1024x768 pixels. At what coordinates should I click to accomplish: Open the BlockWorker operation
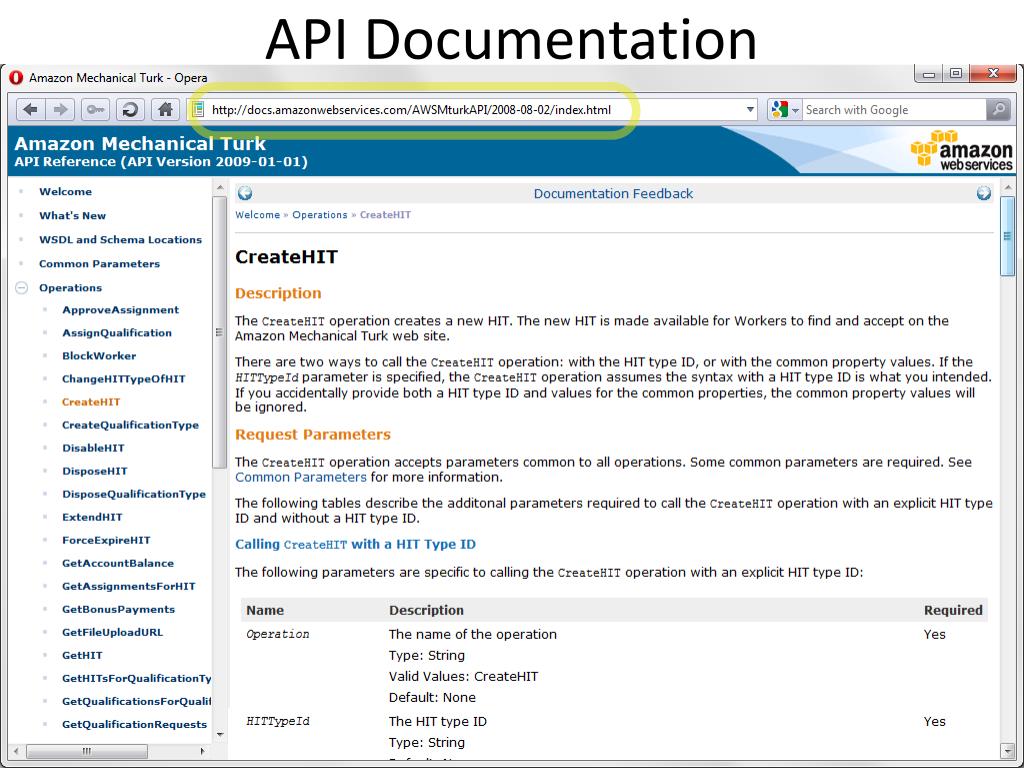[x=99, y=356]
